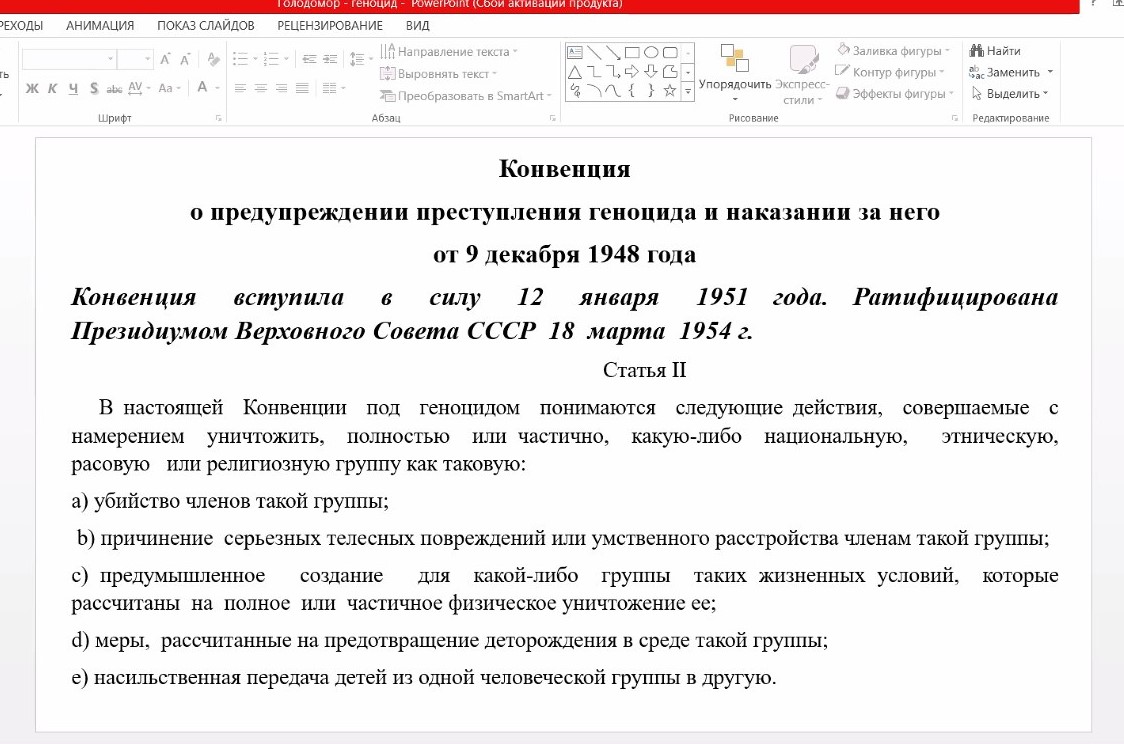Increase font size with the large A icon

point(165,59)
